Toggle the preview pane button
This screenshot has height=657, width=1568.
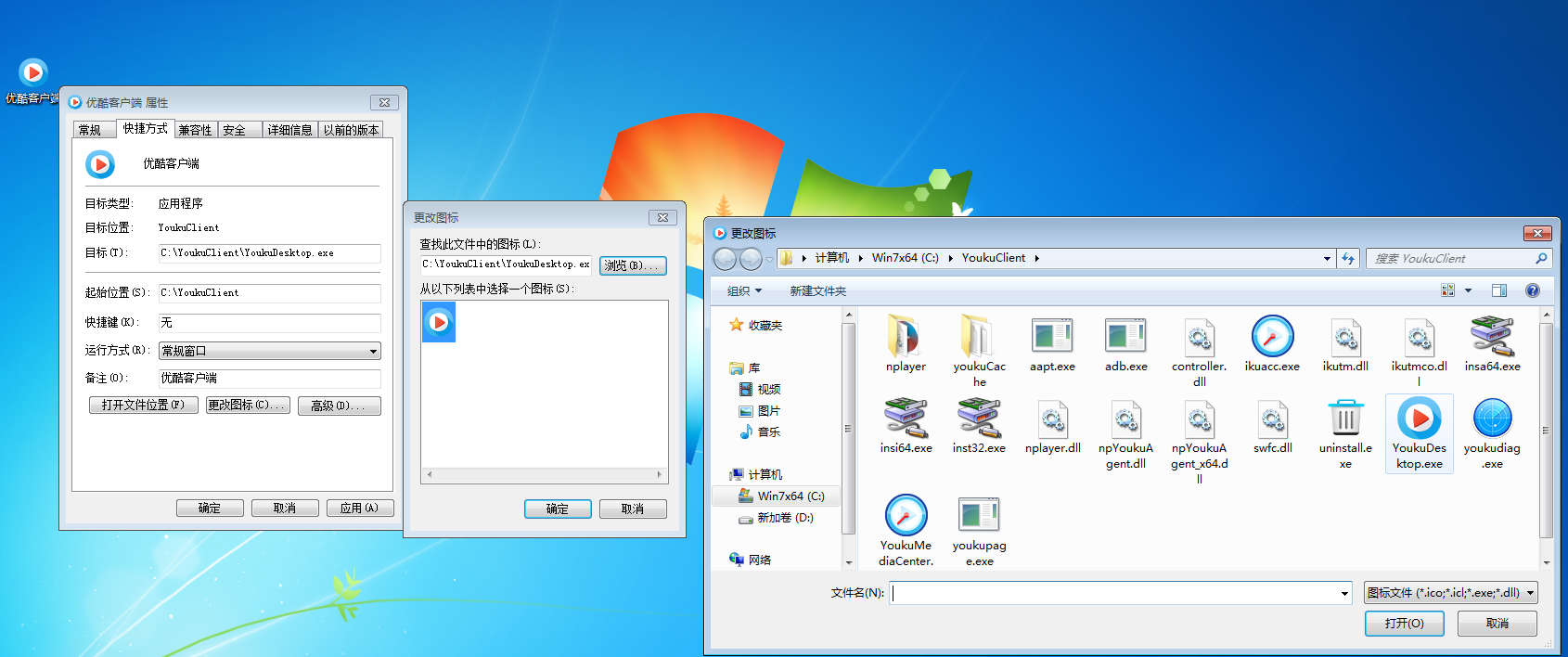click(x=1499, y=290)
